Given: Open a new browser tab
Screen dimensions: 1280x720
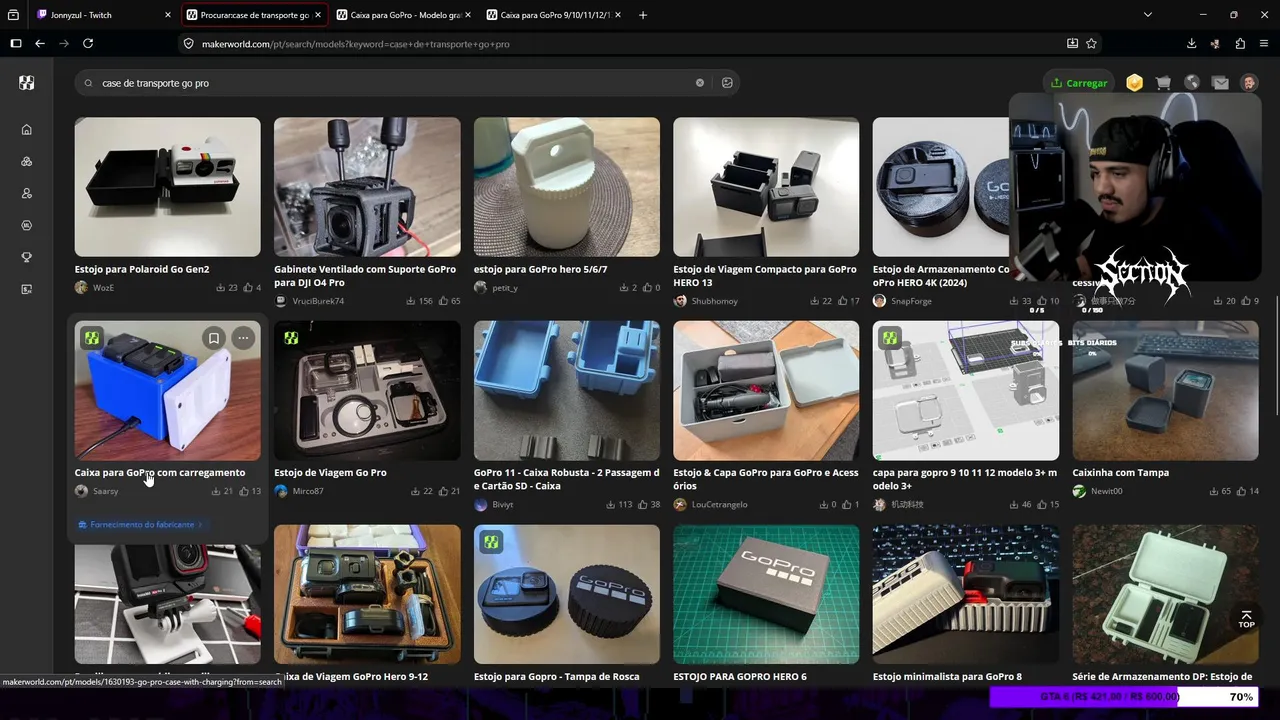Looking at the screenshot, I should tap(643, 15).
